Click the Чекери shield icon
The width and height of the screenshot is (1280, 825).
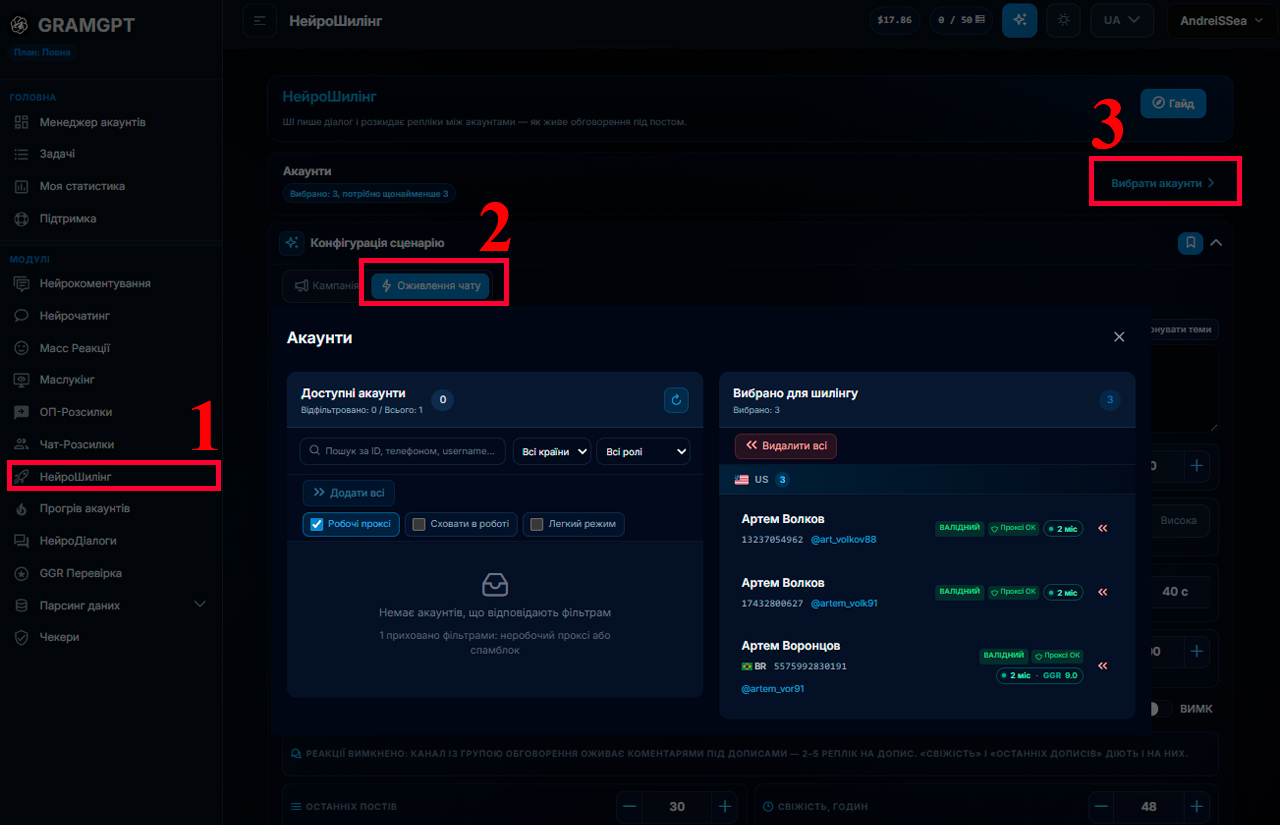click(x=21, y=637)
